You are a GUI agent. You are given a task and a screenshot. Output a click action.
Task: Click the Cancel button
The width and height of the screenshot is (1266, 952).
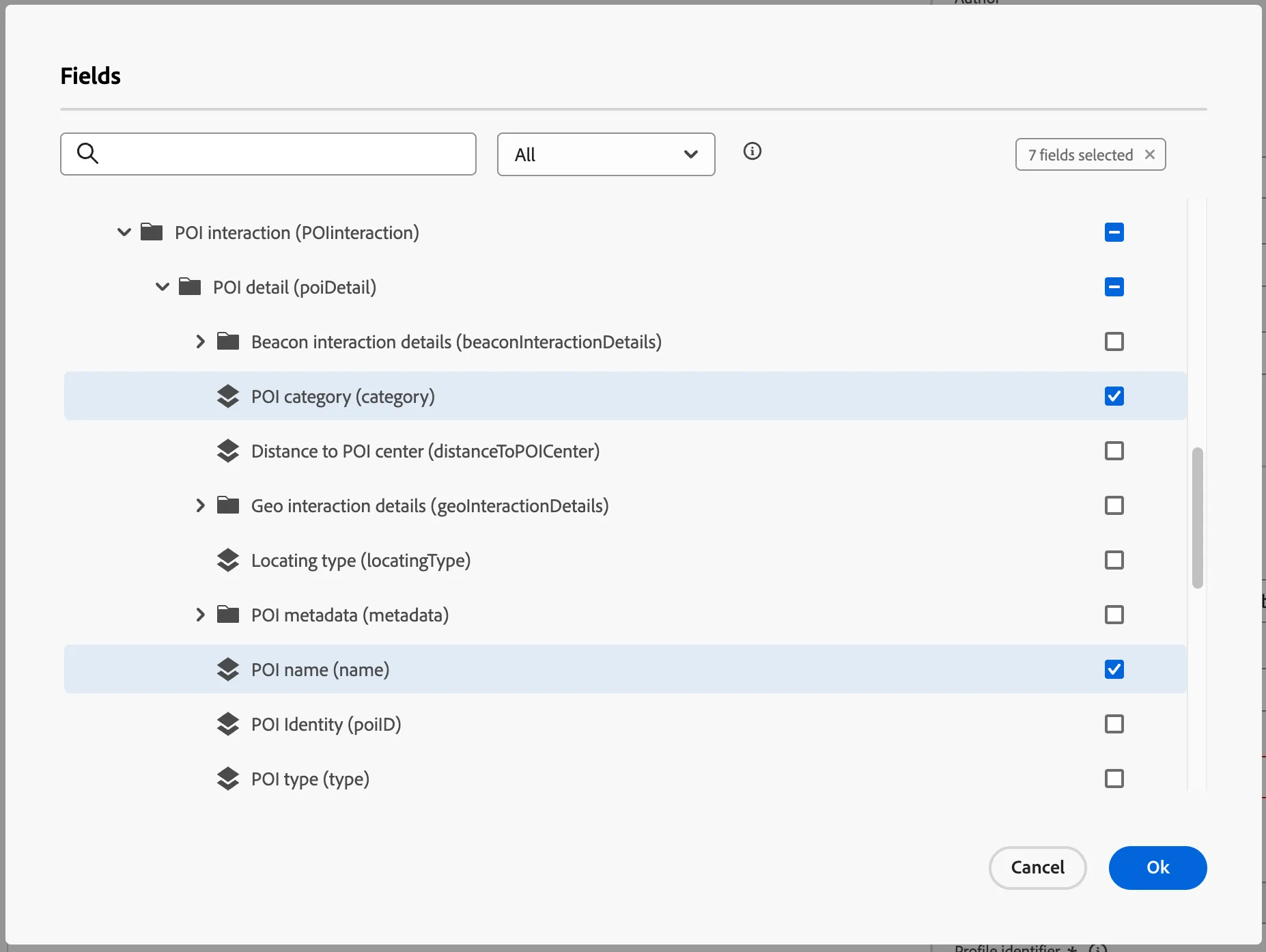pos(1037,867)
